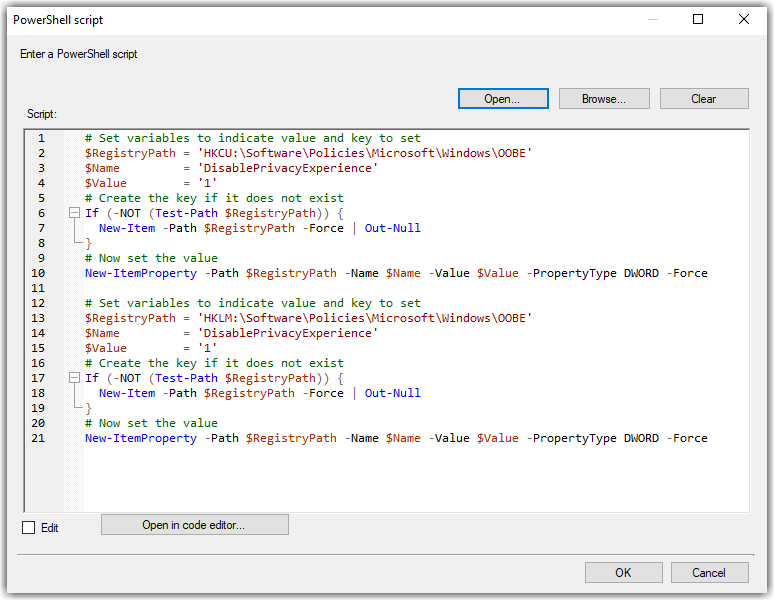Click '# Create the key' comment on line 5

pos(214,198)
